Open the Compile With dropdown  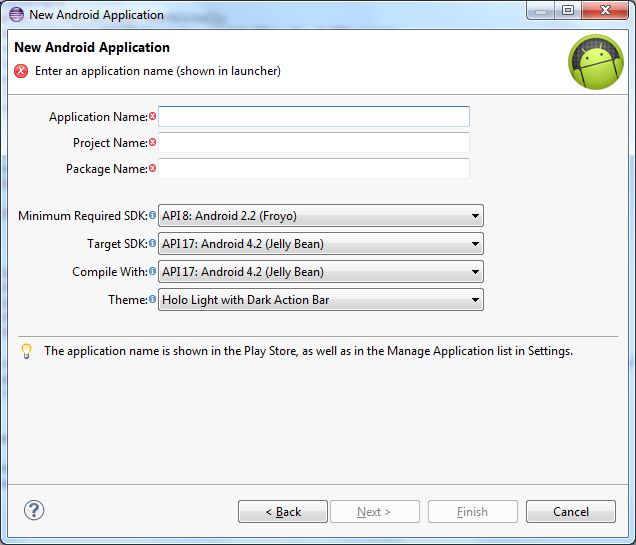pyautogui.click(x=321, y=272)
